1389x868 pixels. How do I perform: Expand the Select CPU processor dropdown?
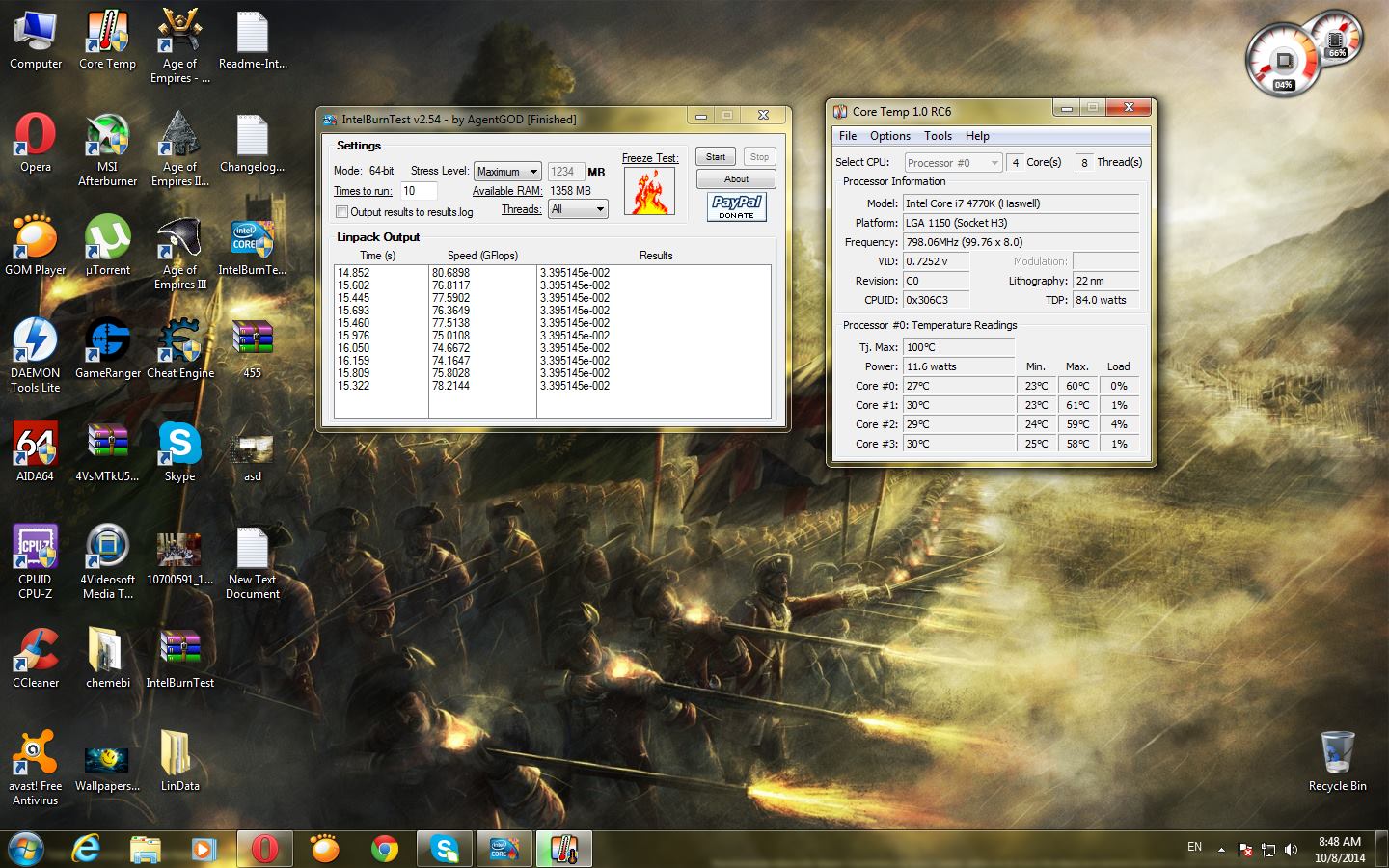point(953,163)
